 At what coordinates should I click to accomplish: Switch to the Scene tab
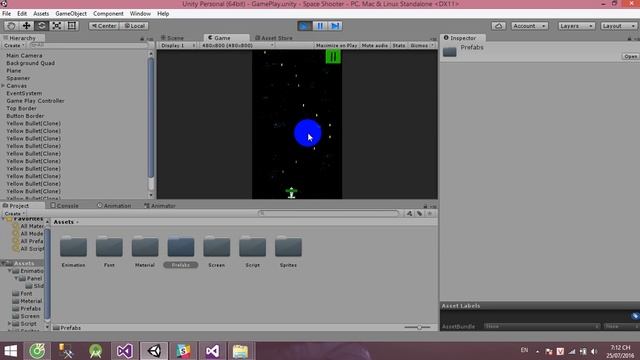click(x=172, y=38)
